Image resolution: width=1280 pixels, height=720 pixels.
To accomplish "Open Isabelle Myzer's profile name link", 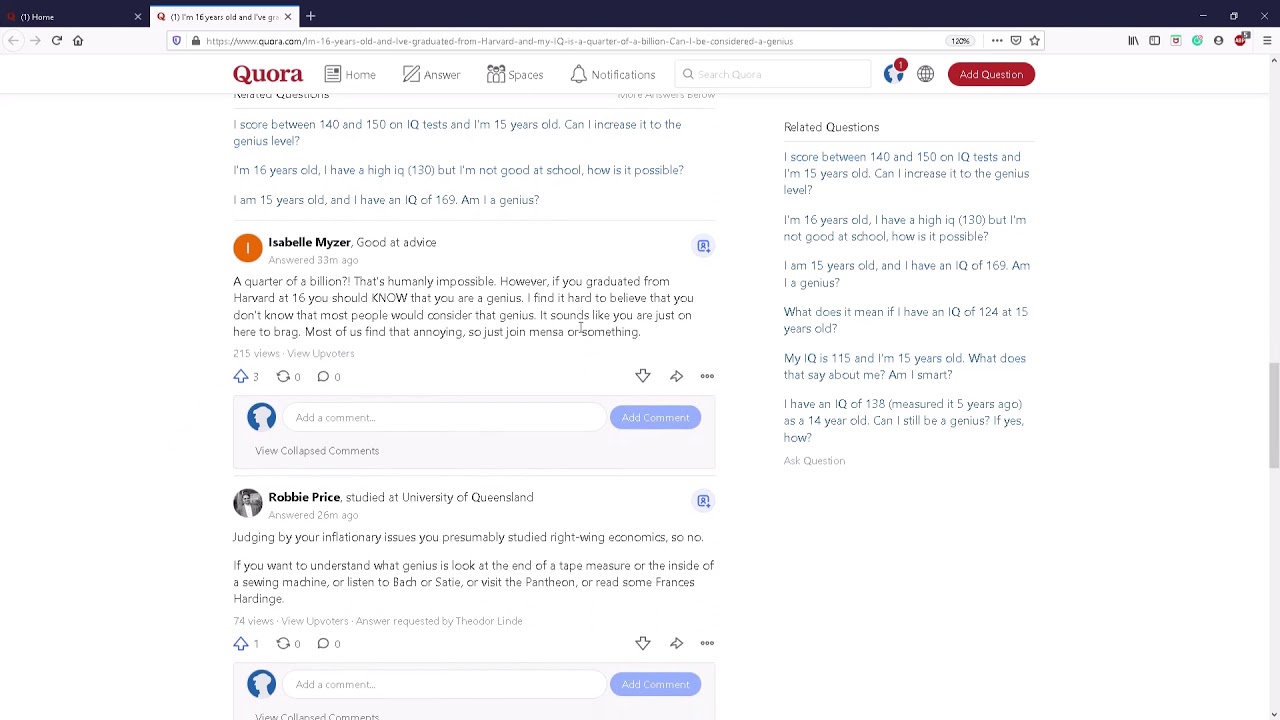I will click(x=309, y=242).
